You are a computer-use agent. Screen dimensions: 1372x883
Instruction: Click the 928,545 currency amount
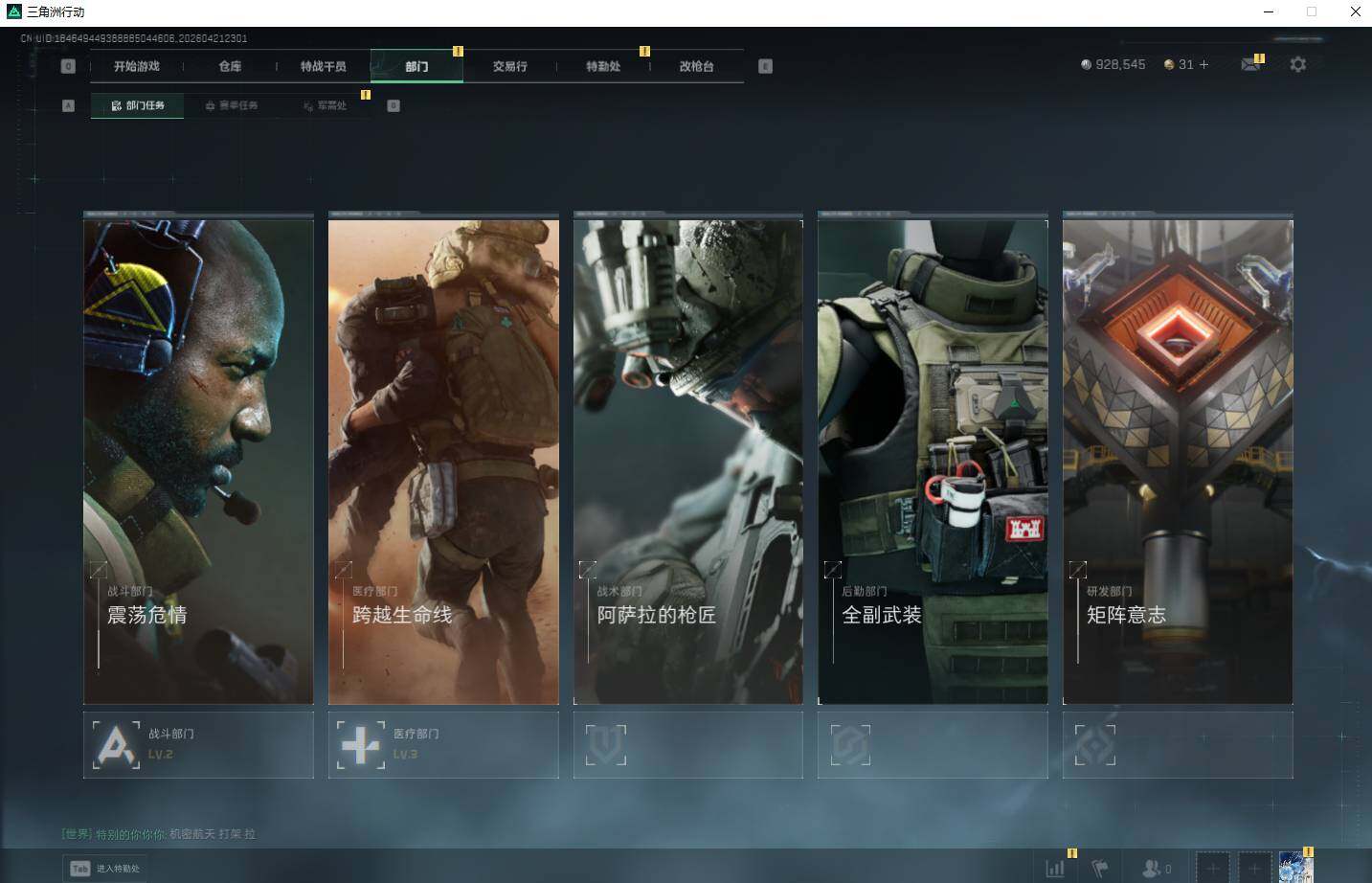[1120, 64]
